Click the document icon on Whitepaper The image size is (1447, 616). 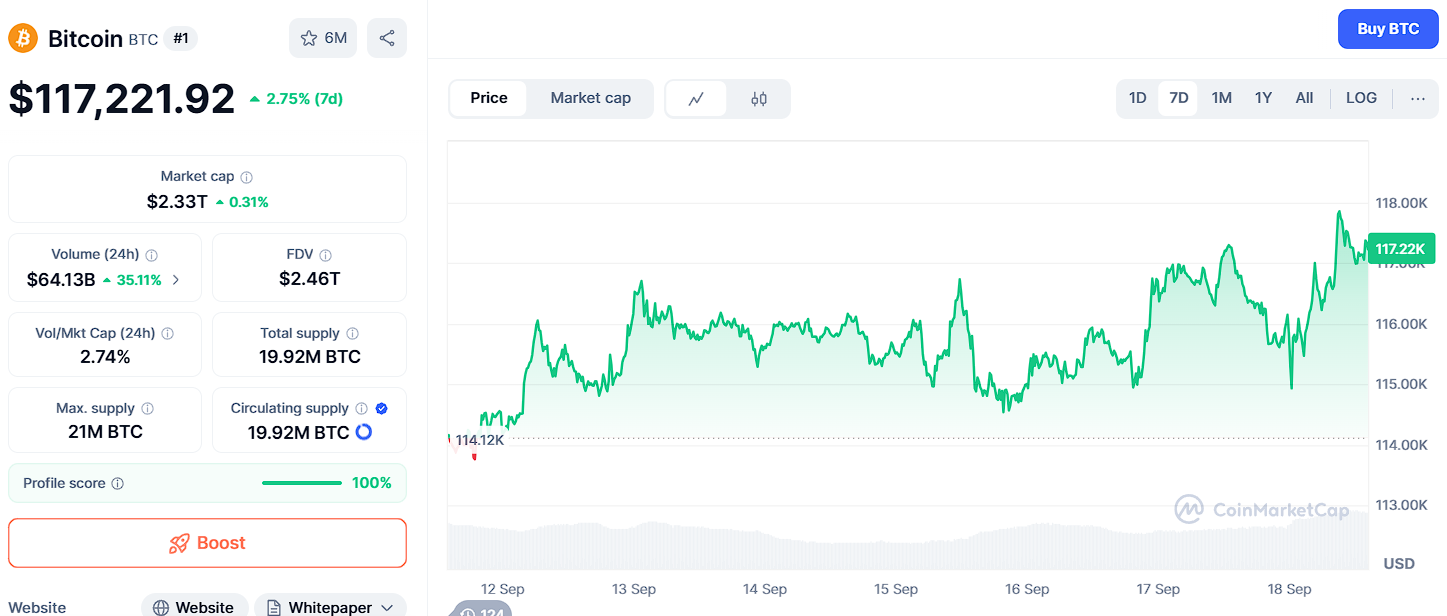pos(274,608)
